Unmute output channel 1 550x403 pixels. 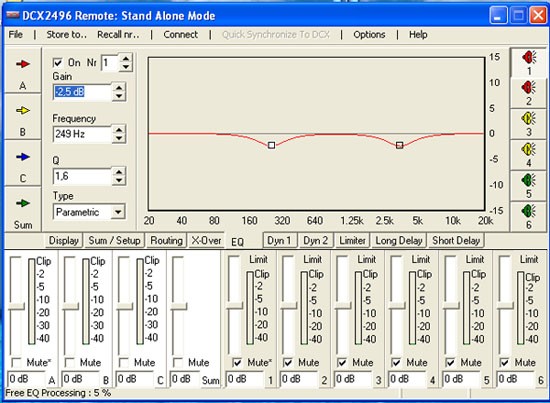[x=237, y=362]
